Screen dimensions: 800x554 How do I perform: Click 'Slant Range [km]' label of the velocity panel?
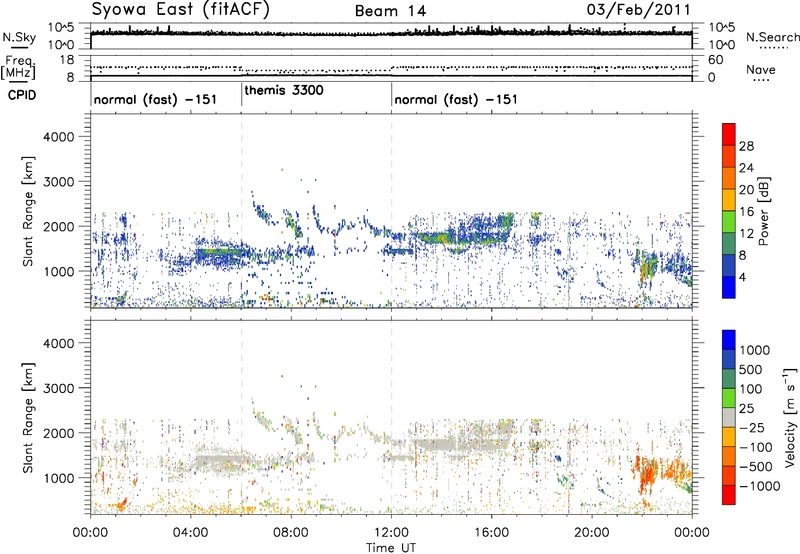pos(28,417)
